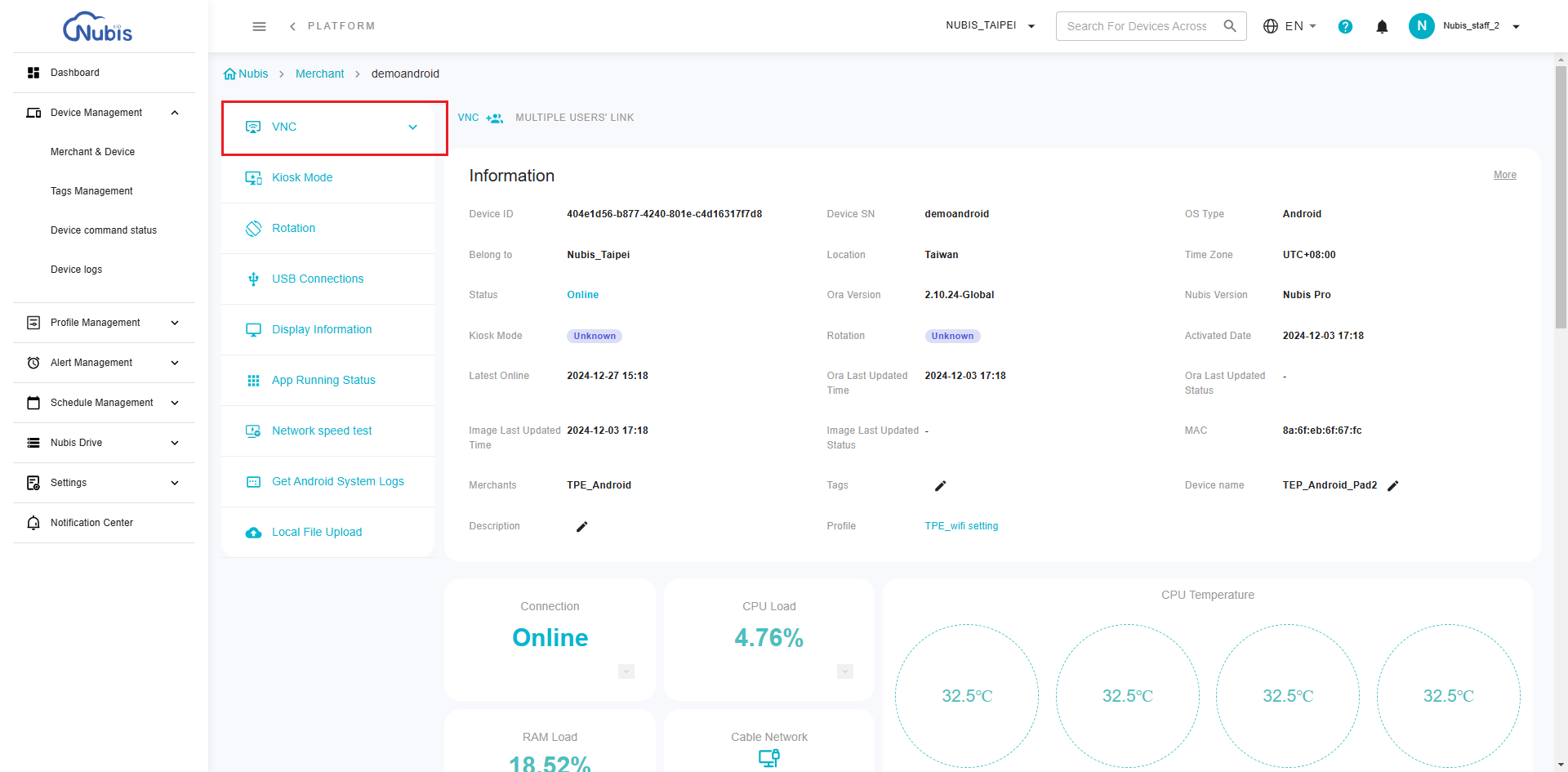Click the Kiosk Mode icon
Screen dimensions: 1568x772
coord(253,177)
